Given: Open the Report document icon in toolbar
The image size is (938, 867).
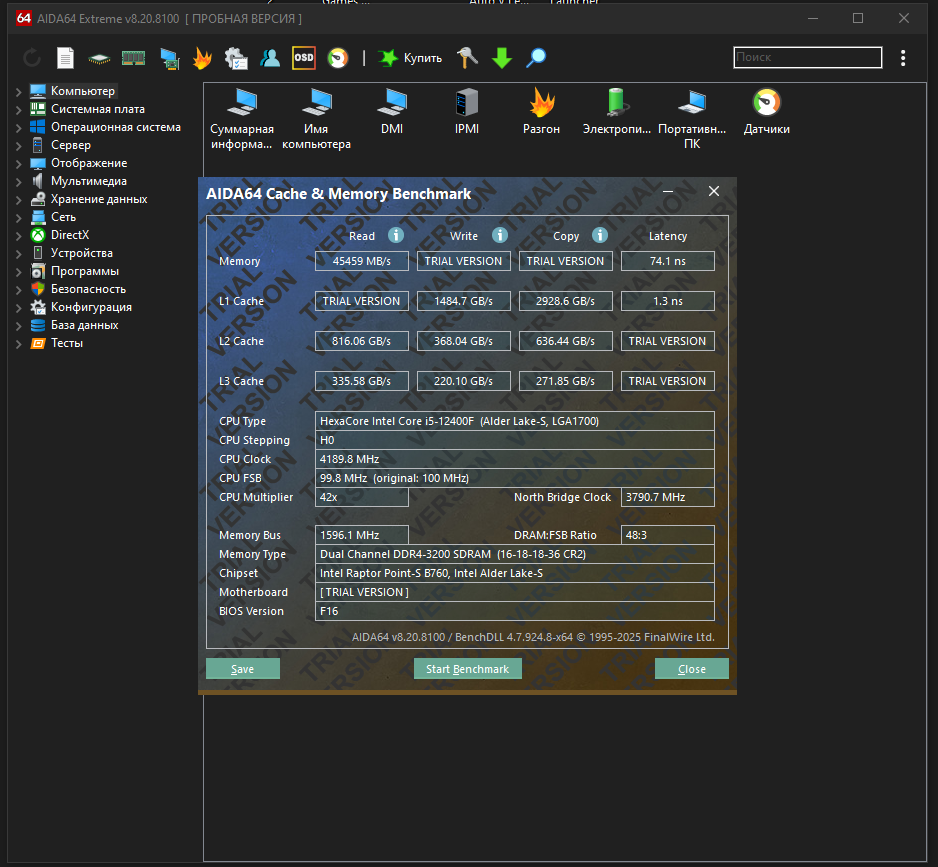Looking at the screenshot, I should coord(65,58).
